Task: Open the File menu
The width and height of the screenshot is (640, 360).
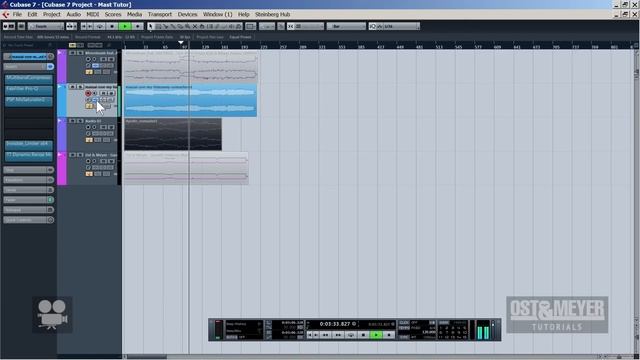Action: [x=17, y=14]
